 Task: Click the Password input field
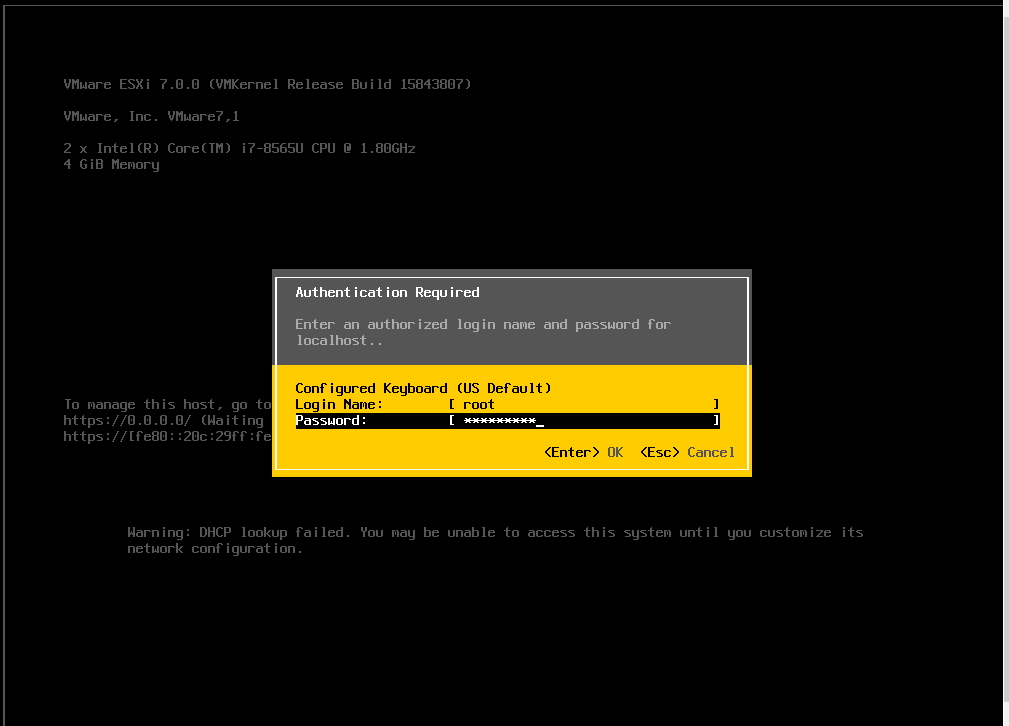click(584, 420)
